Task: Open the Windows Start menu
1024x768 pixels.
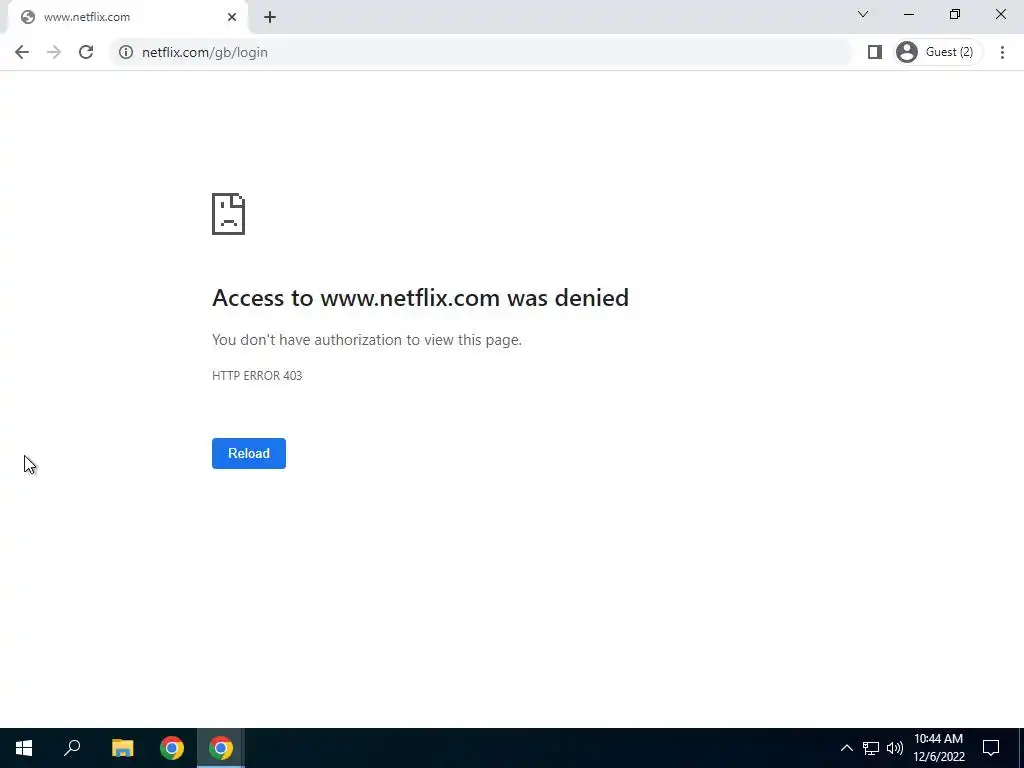Action: coord(24,748)
